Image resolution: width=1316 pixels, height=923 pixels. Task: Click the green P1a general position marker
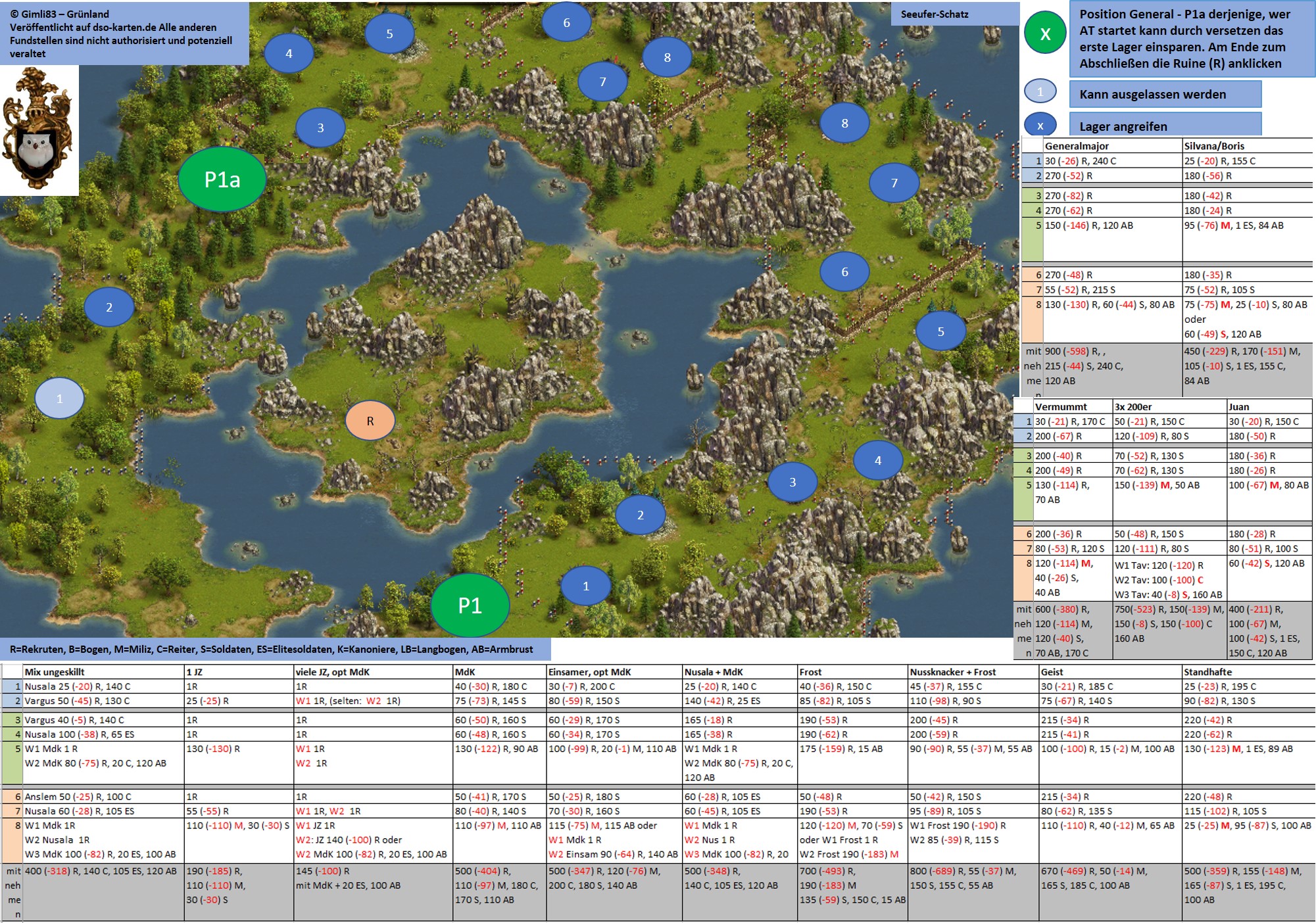coord(222,179)
